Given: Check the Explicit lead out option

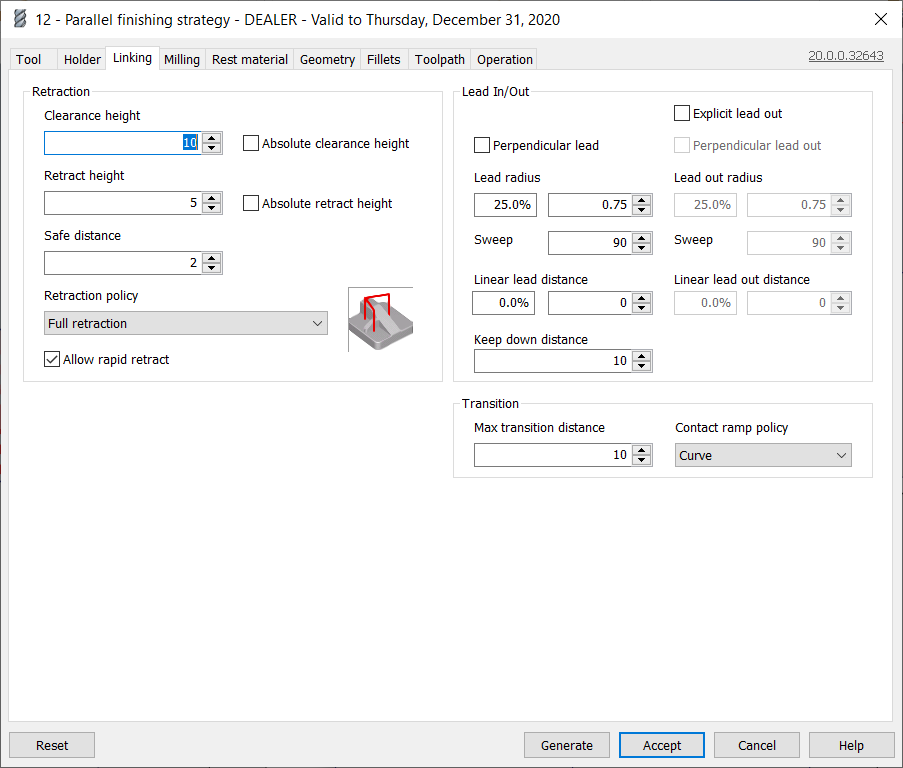Looking at the screenshot, I should click(x=682, y=113).
